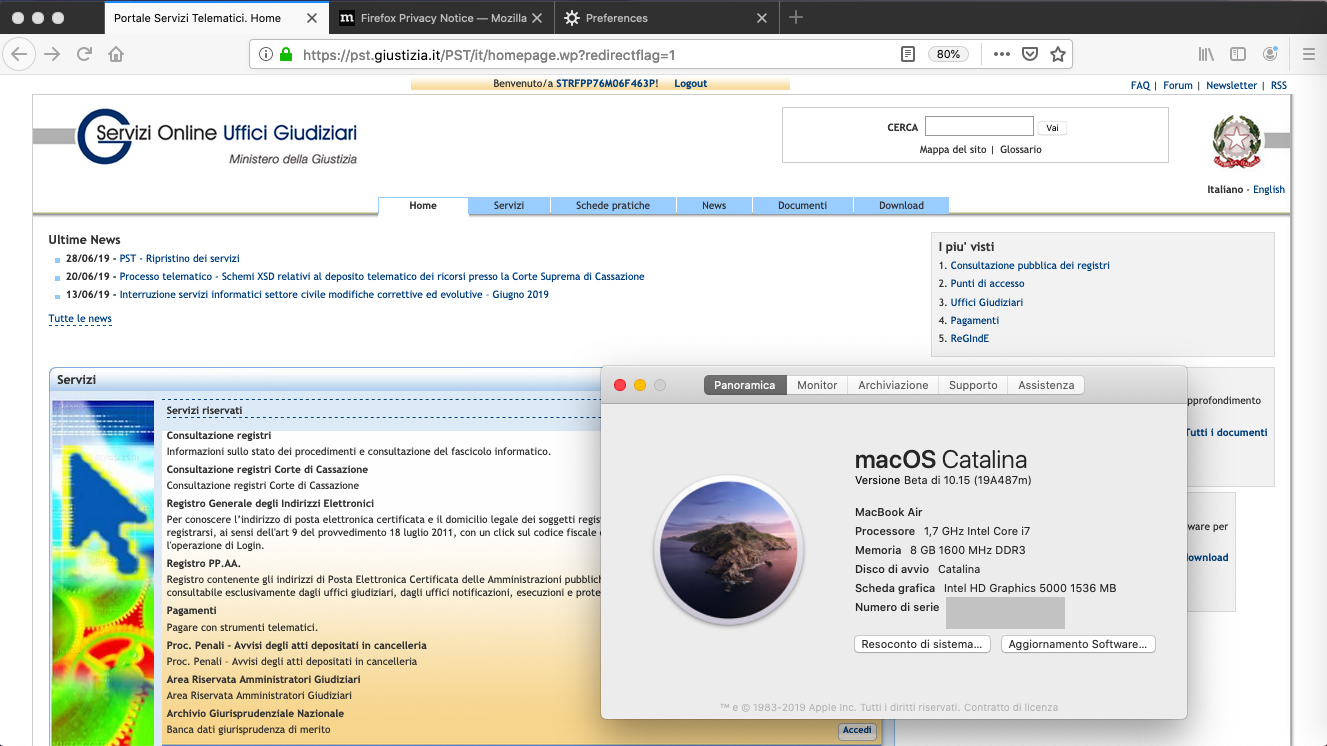Viewport: 1327px width, 746px height.
Task: Go to the Firefox home page icon
Action: (x=116, y=54)
